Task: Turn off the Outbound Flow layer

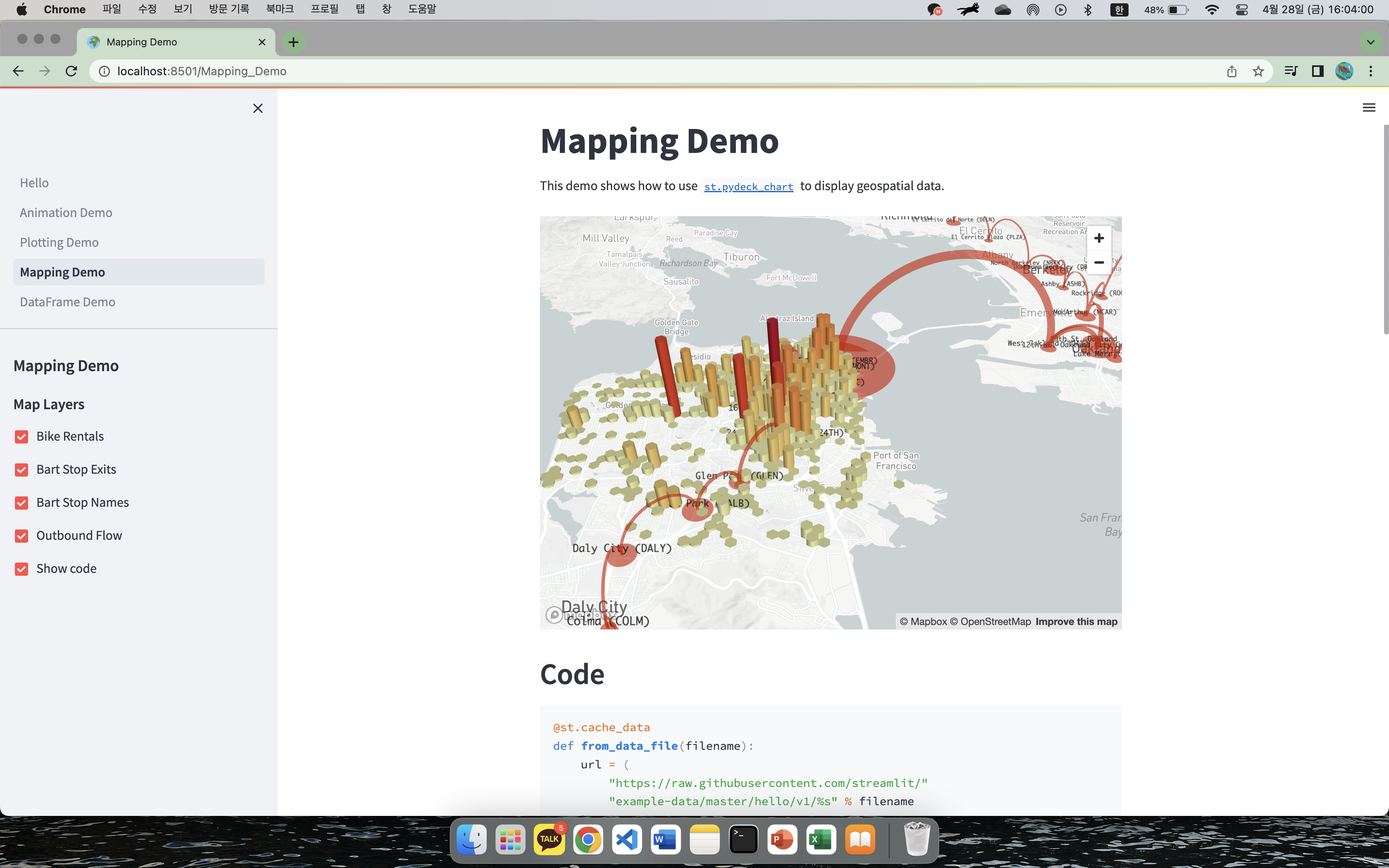Action: (22, 536)
